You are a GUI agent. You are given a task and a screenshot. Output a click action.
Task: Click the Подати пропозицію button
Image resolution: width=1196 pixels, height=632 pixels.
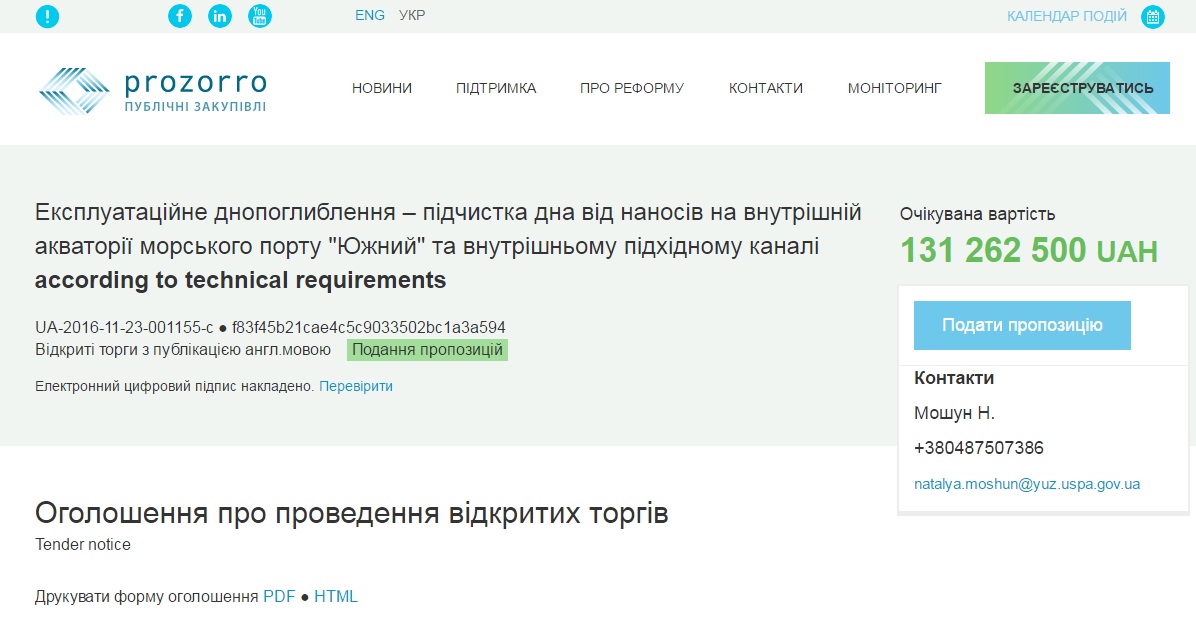point(1022,325)
